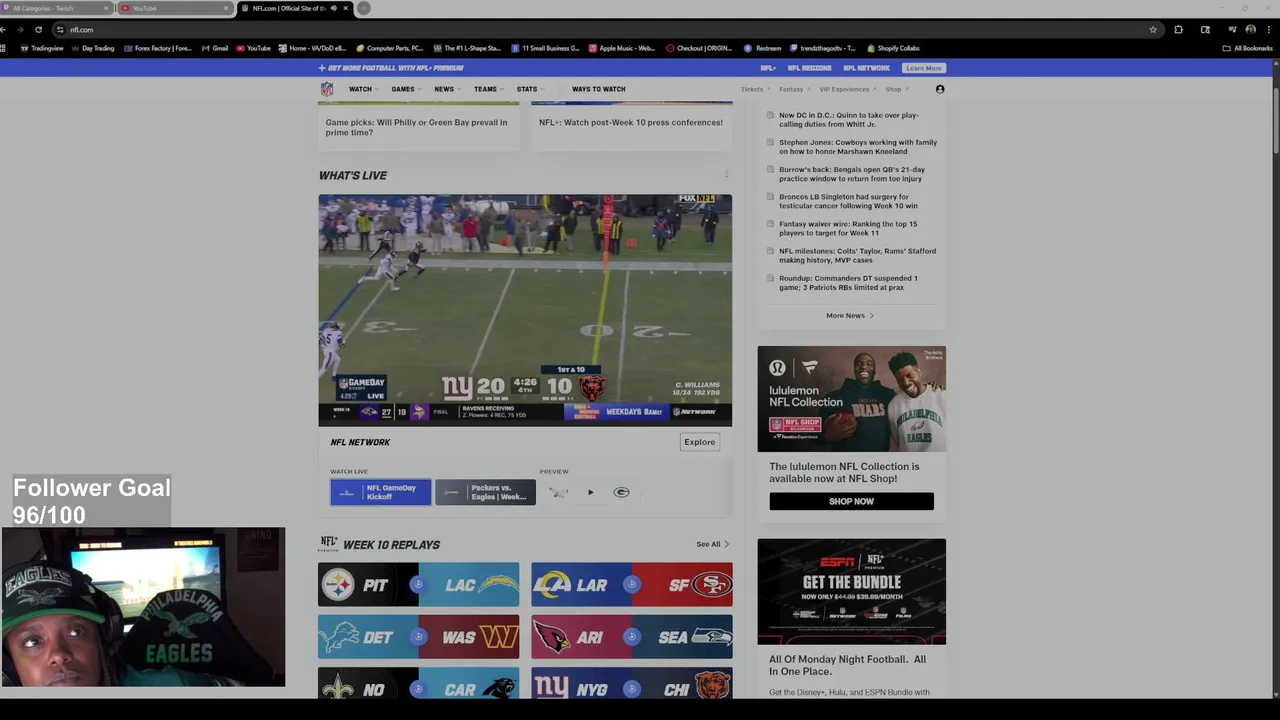
Task: Open the All Bookmarks folder
Action: point(1248,48)
